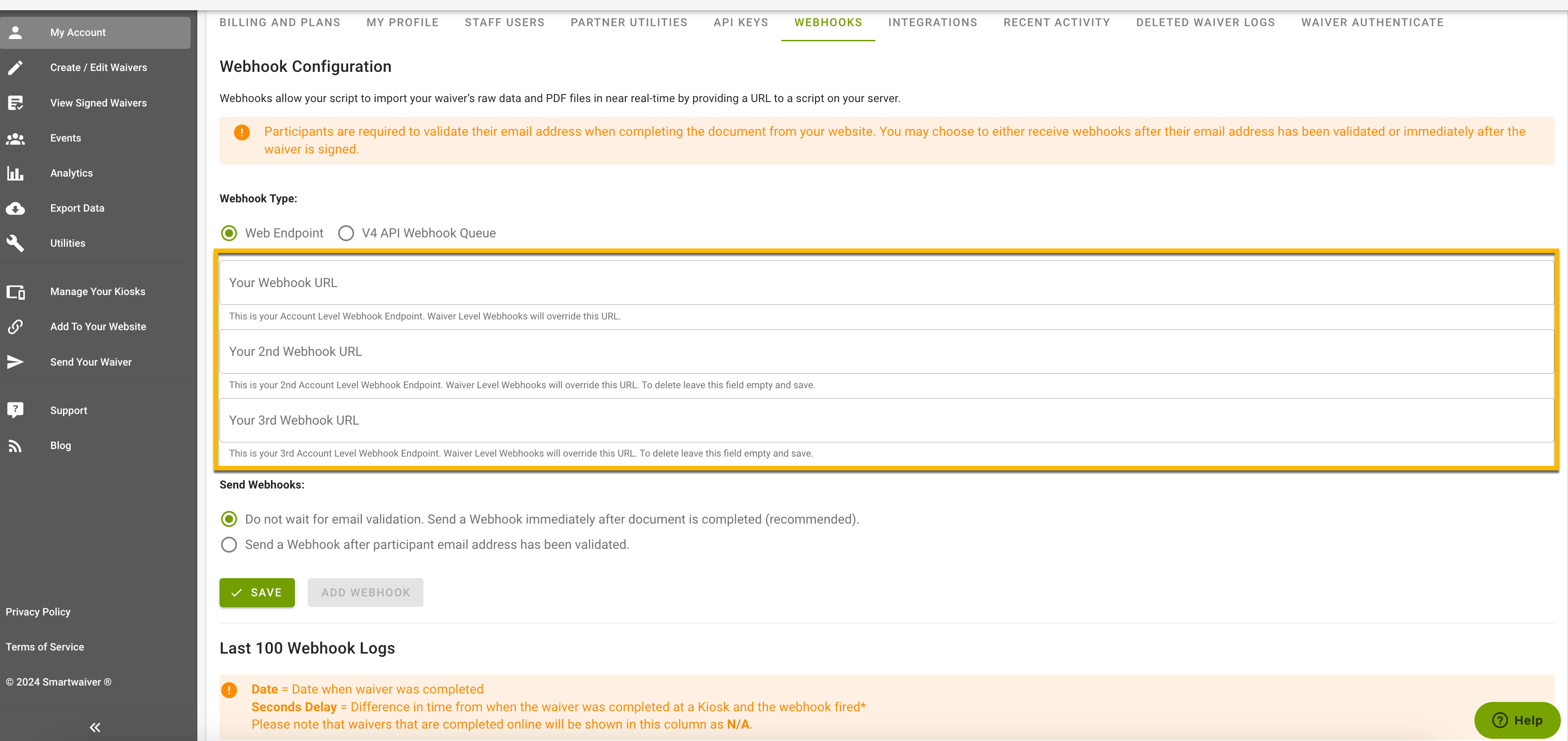Click the Blog RSS feed icon
The width and height of the screenshot is (1568, 741).
coord(15,446)
